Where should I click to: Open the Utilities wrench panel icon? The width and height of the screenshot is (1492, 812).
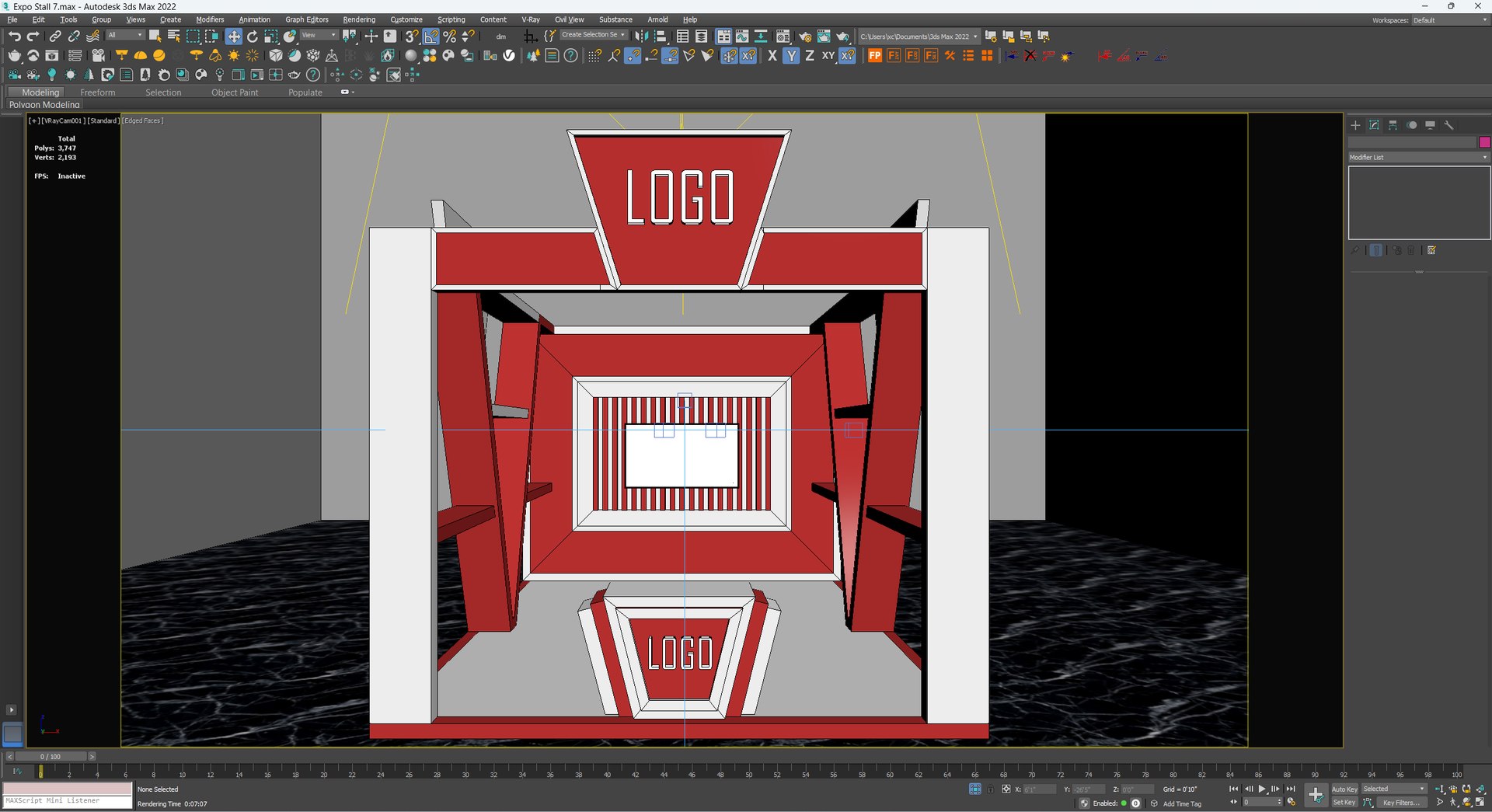click(x=1448, y=125)
